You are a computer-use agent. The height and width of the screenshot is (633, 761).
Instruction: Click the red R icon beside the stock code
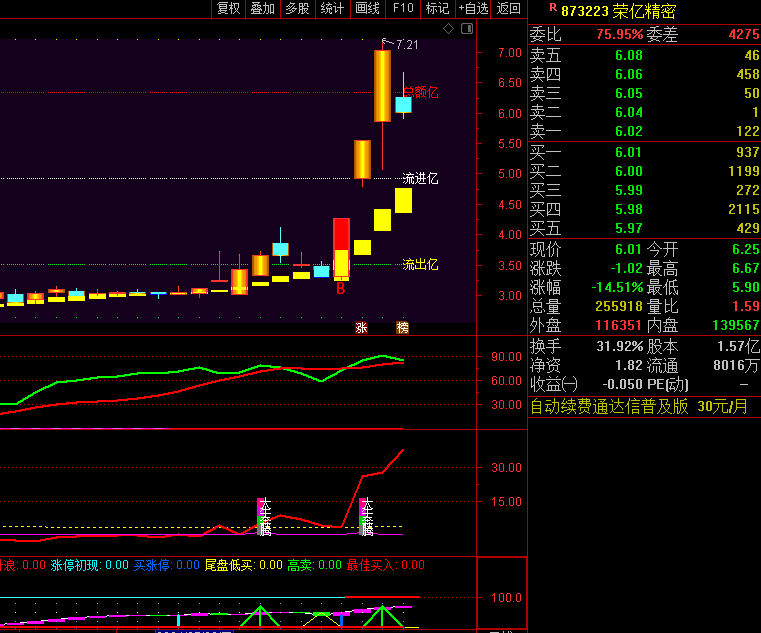pos(552,10)
